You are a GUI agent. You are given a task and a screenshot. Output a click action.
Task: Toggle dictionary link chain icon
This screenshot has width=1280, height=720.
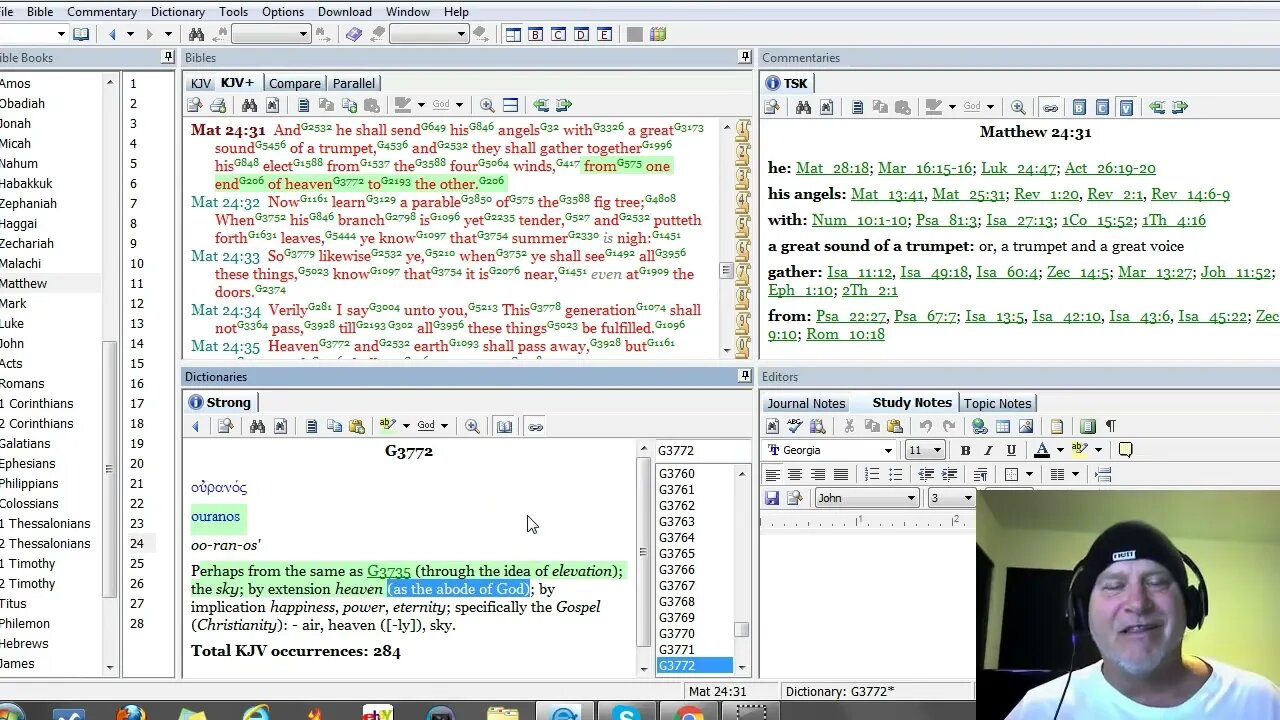[x=535, y=426]
